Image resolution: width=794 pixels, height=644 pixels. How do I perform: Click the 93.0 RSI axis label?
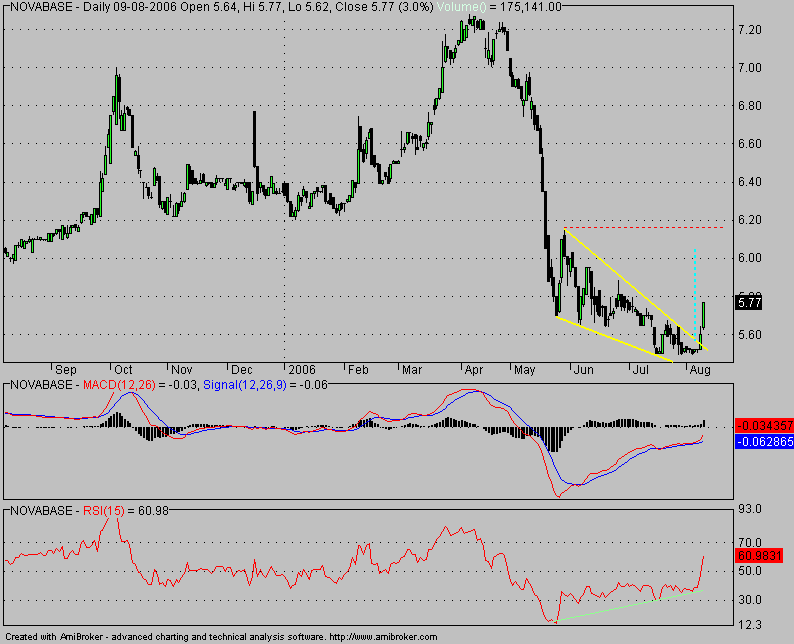(750, 509)
